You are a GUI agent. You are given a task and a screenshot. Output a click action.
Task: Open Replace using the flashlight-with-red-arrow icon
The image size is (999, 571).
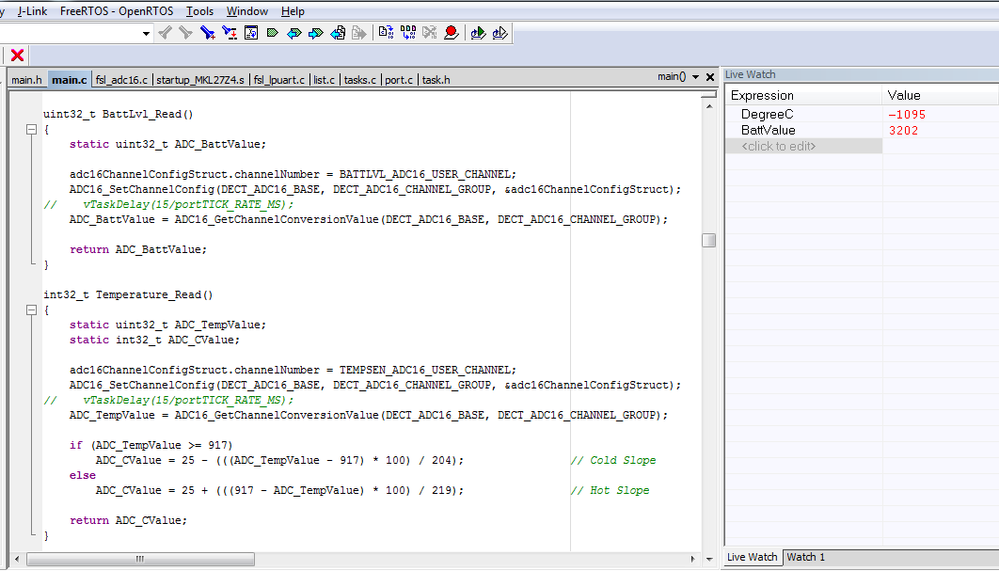click(229, 33)
